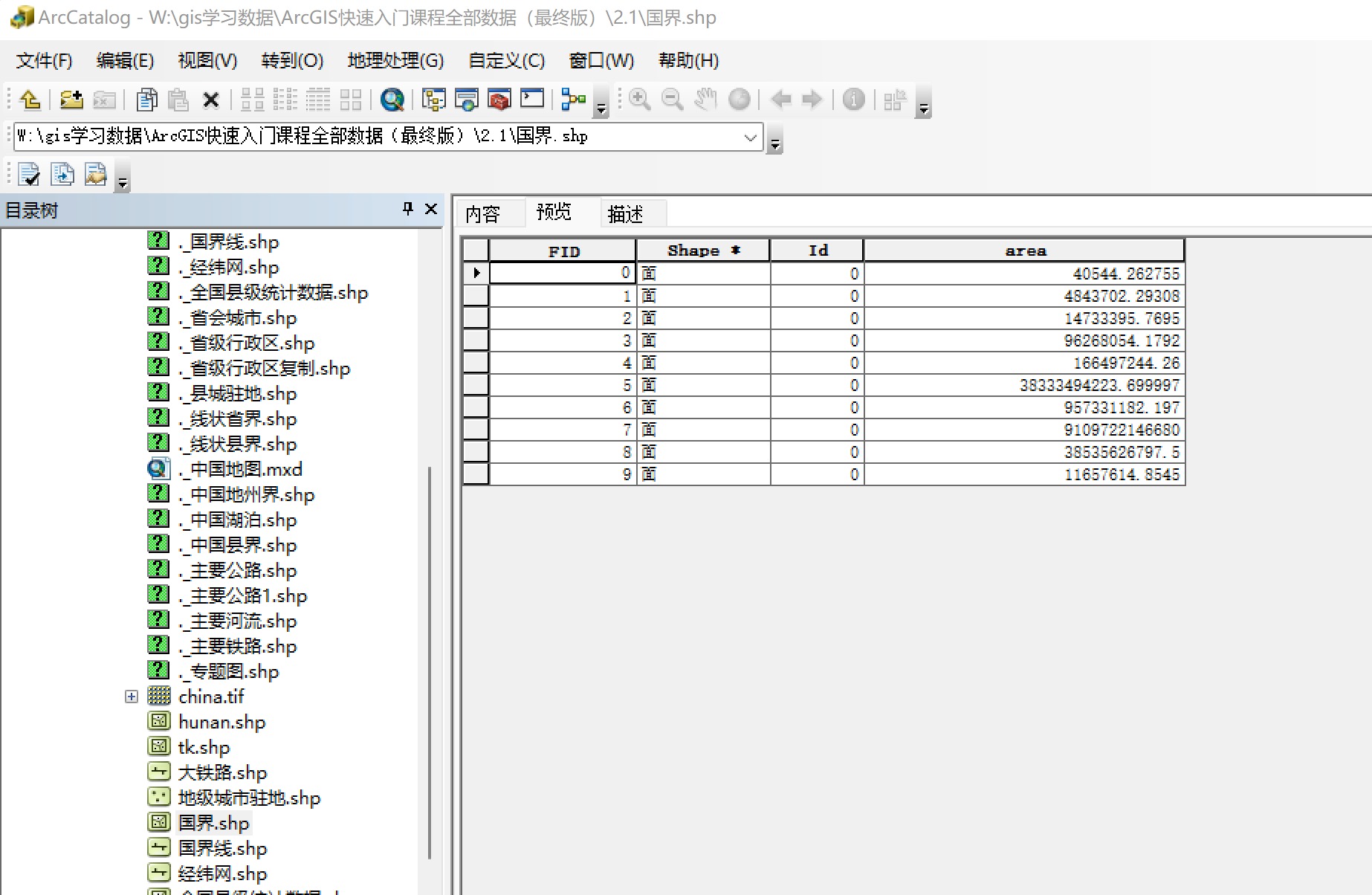The width and height of the screenshot is (1372, 895).
Task: Click the FID column header
Action: [563, 251]
